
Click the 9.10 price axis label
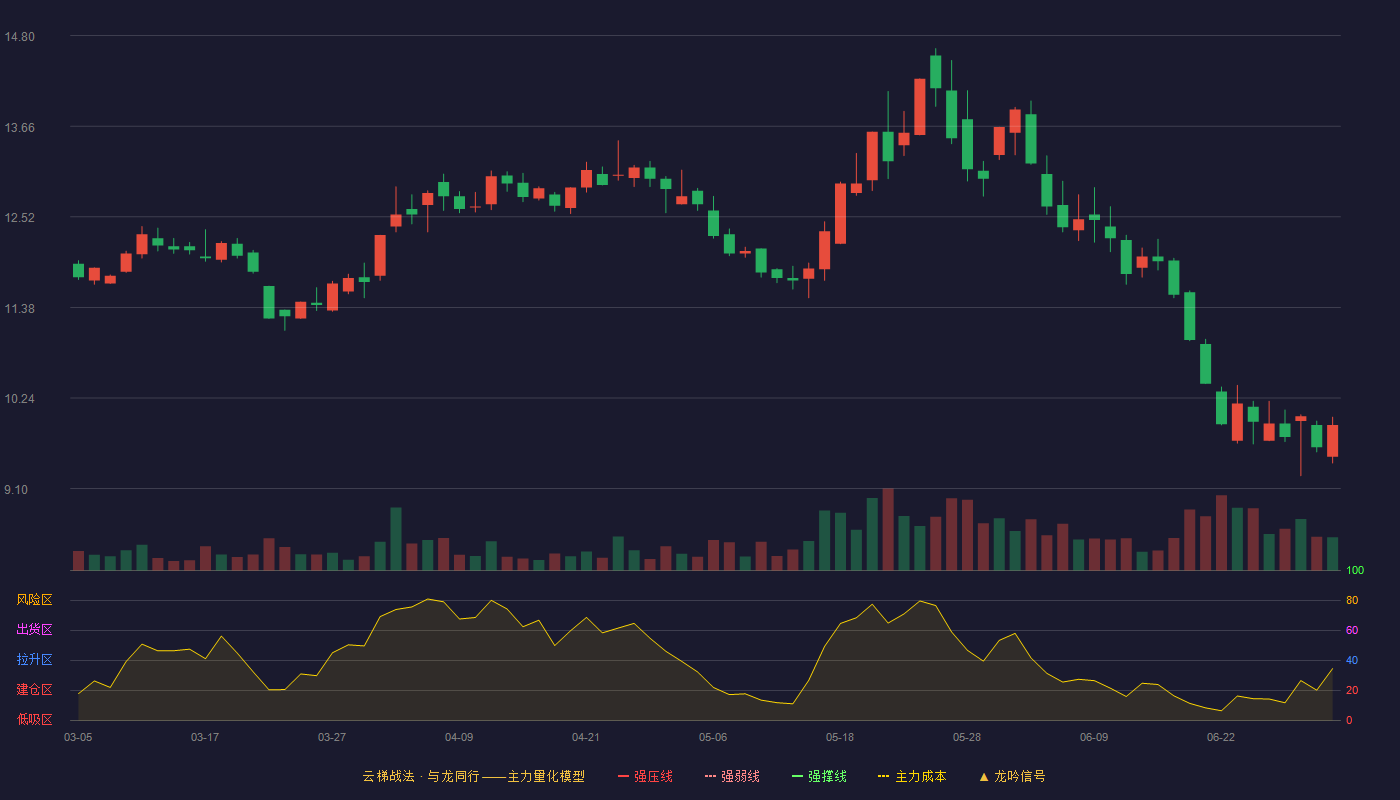(16, 490)
